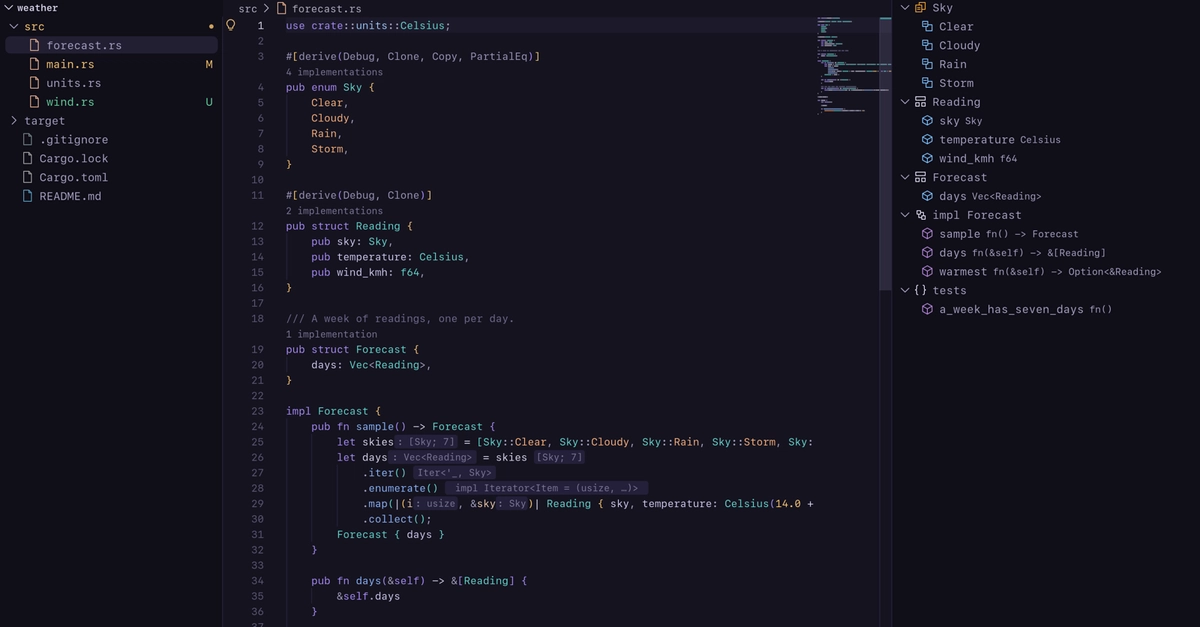Click the file icon next to Cargo.toml

tap(28, 178)
